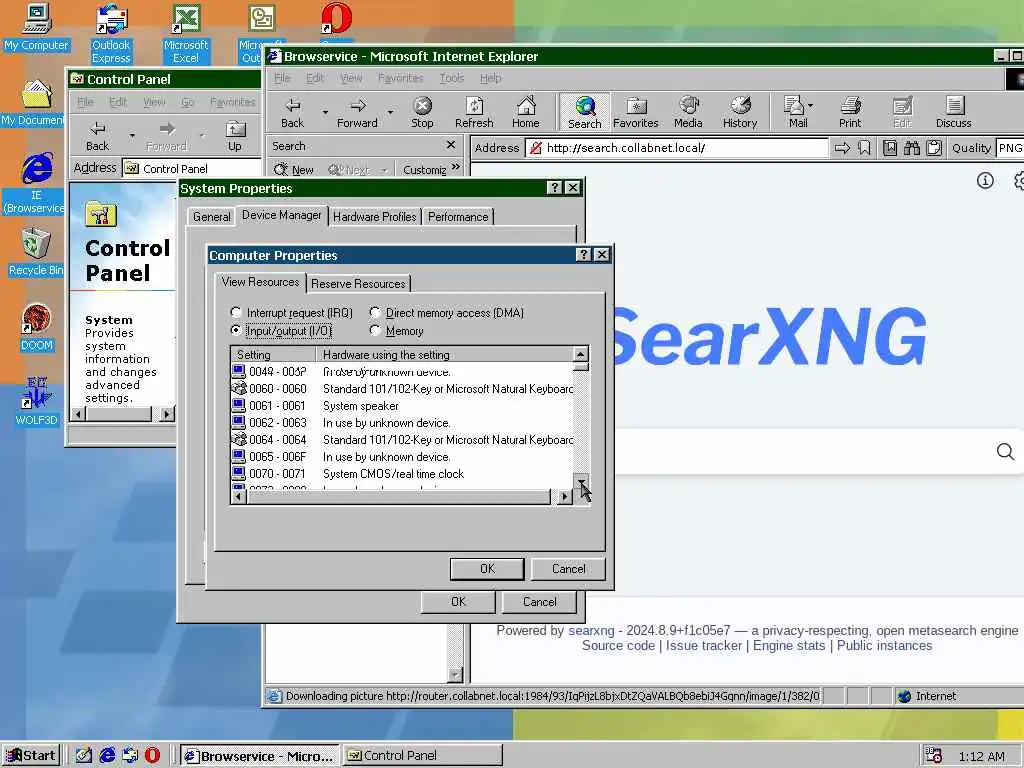Click the Back button in Control Panel window
The image size is (1024, 768).
pyautogui.click(x=97, y=136)
